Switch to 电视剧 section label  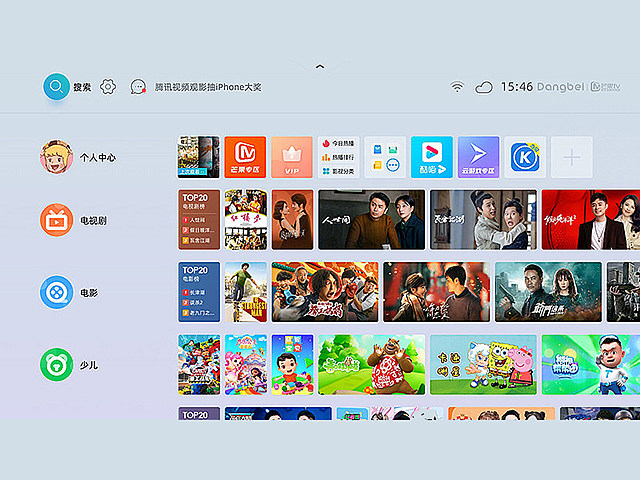(x=93, y=220)
